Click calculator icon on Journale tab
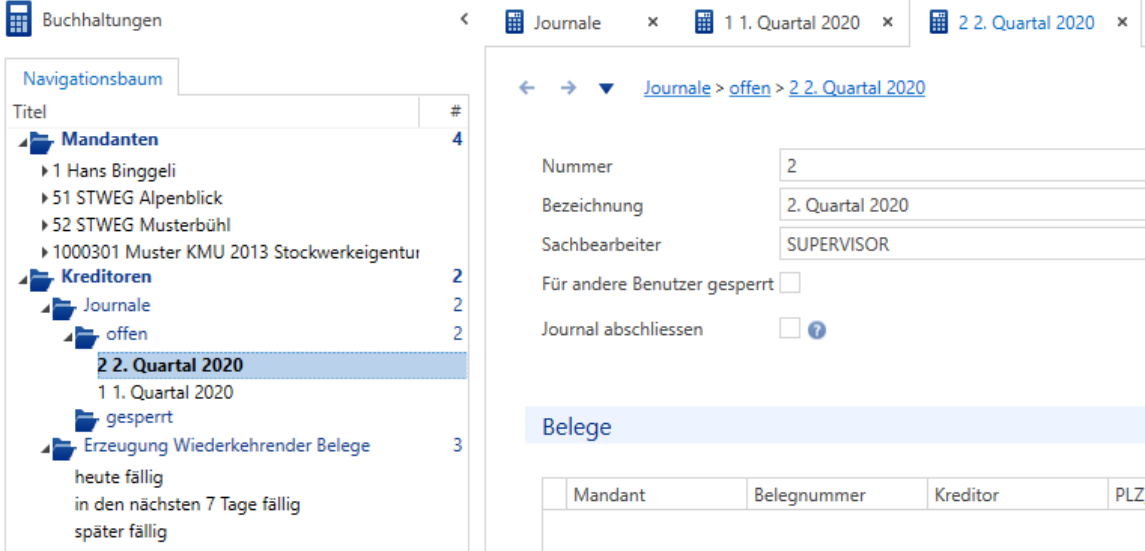The width and height of the screenshot is (1145, 551). point(515,22)
